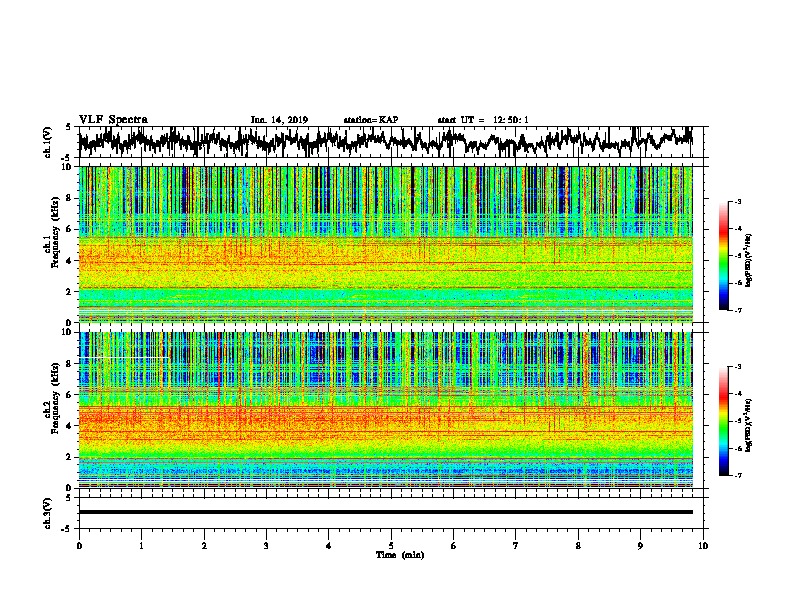Click the ch.1 "Frequency (kHz)" axis label
This screenshot has width=792, height=612.
coord(55,232)
